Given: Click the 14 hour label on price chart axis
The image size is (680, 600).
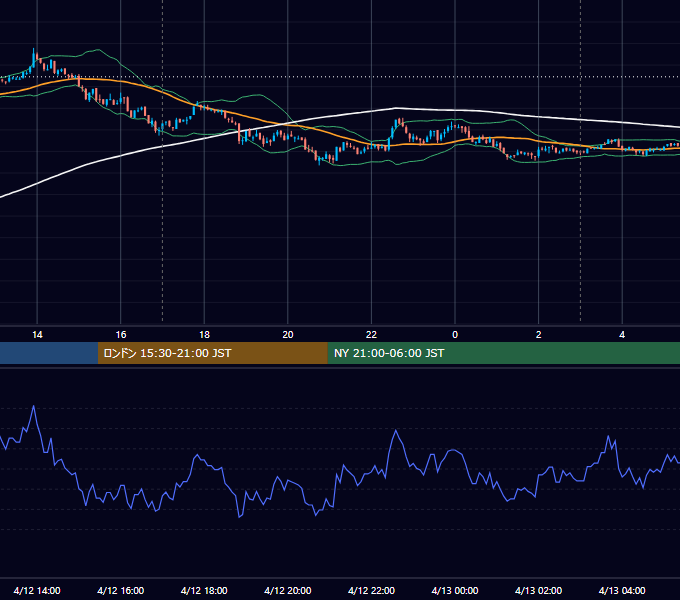Looking at the screenshot, I should (37, 335).
